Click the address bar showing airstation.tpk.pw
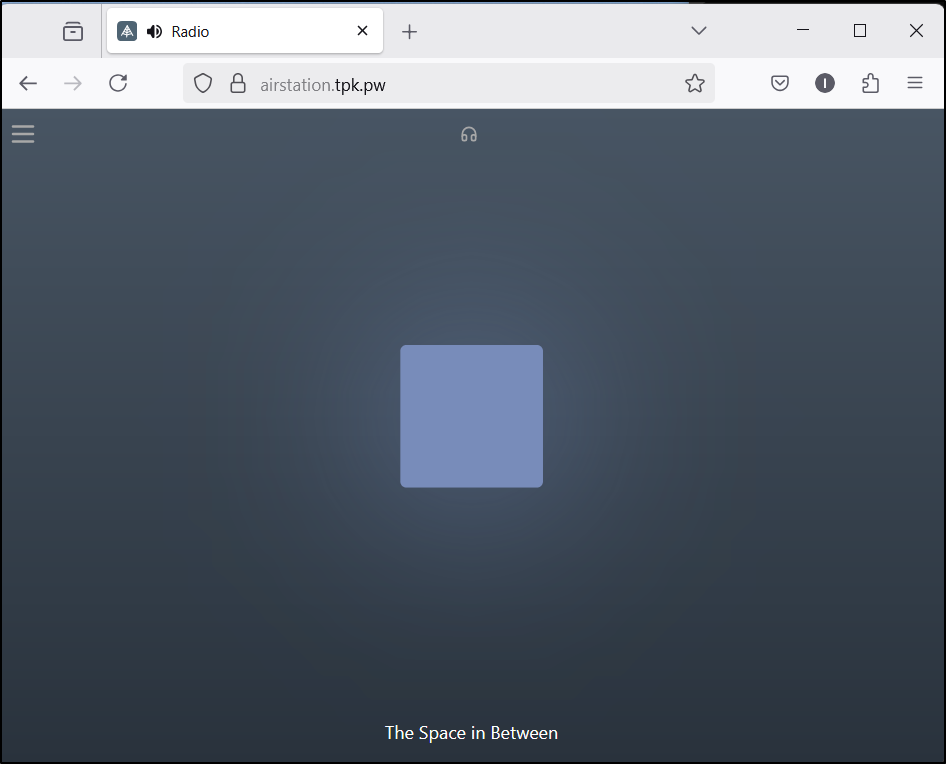The image size is (946, 764). click(x=449, y=83)
